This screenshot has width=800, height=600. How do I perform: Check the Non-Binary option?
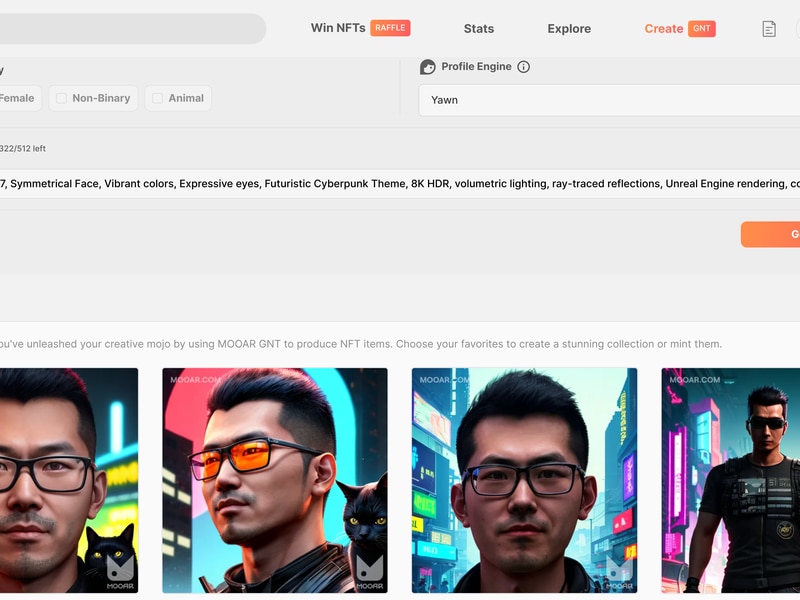click(x=93, y=98)
